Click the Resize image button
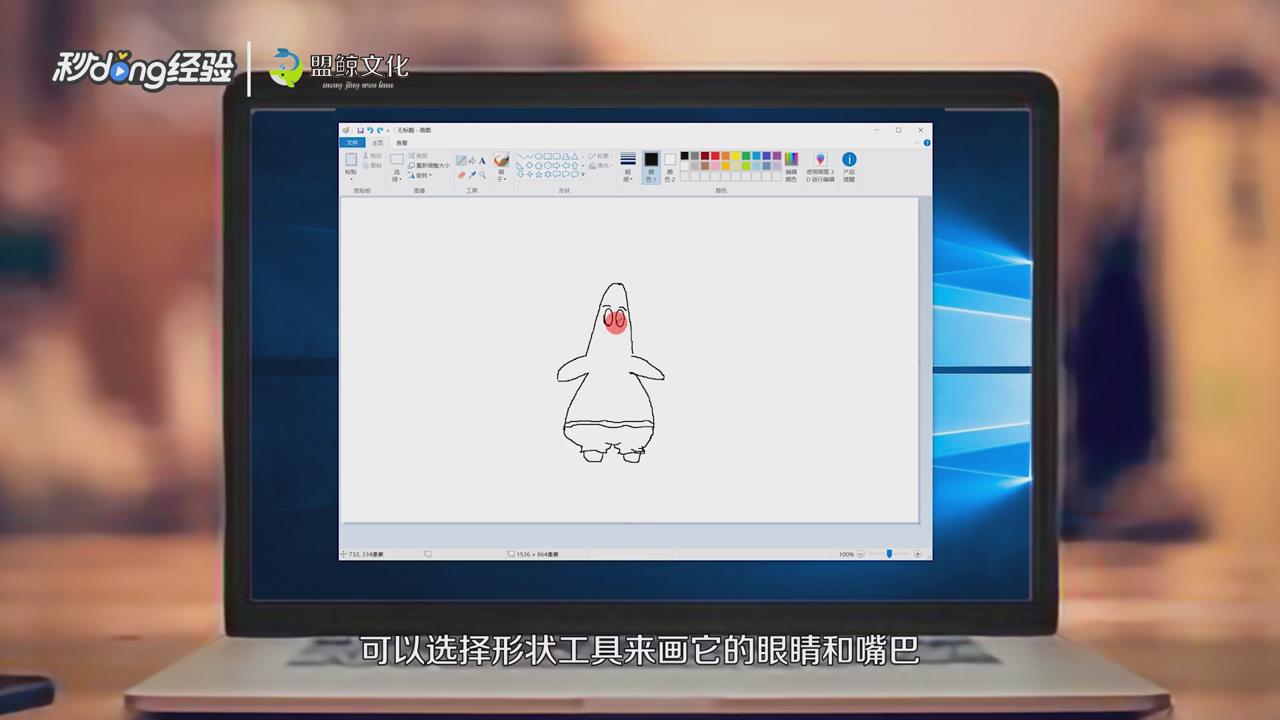This screenshot has height=720, width=1280. pyautogui.click(x=428, y=165)
